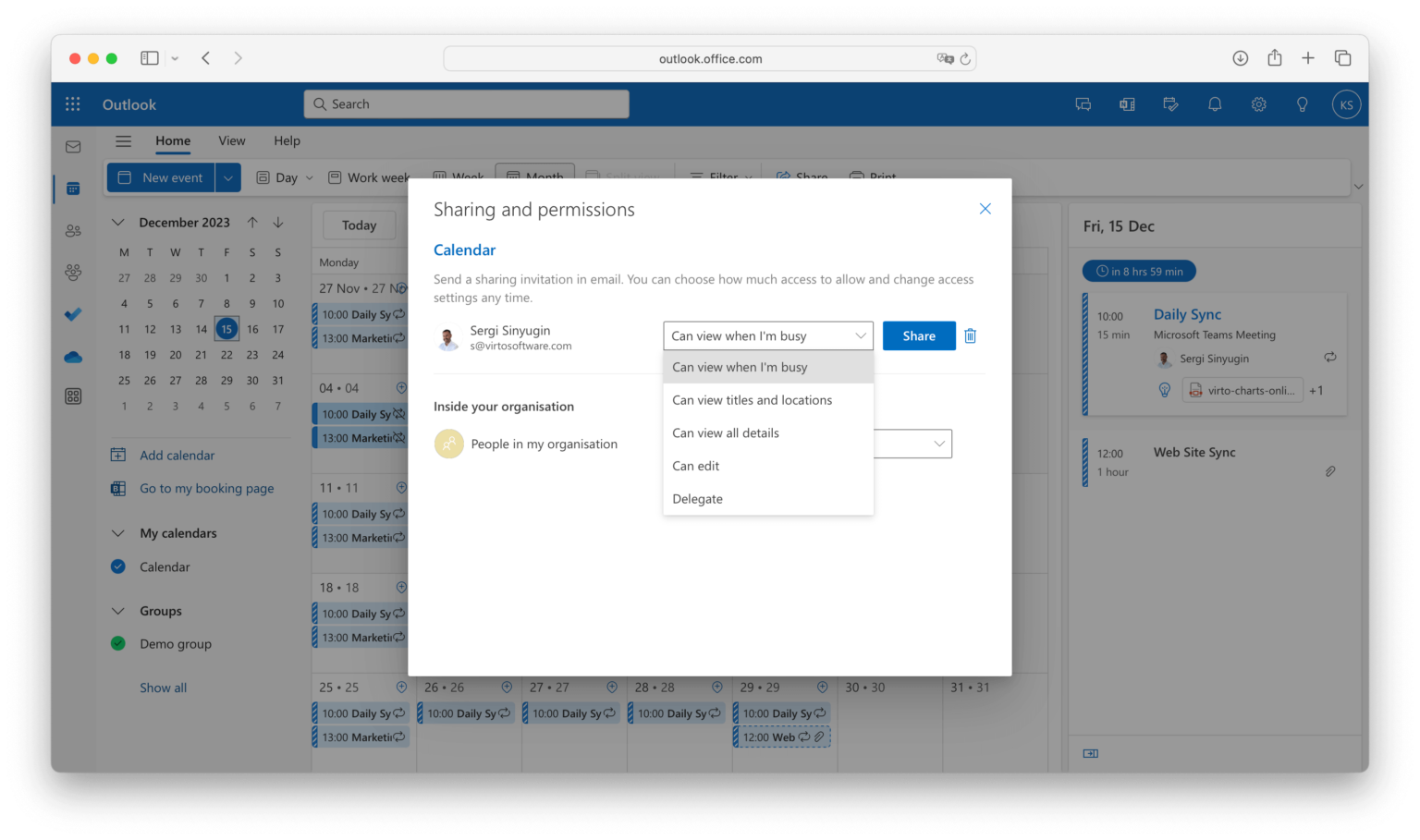The height and width of the screenshot is (840, 1420).
Task: Toggle the Demo group calendar visibility
Action: pyautogui.click(x=118, y=643)
